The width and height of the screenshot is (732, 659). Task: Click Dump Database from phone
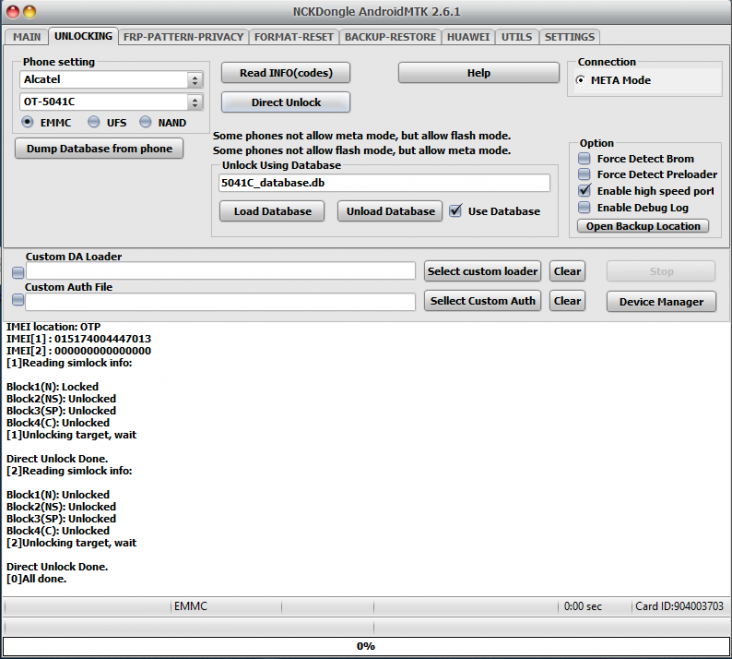coord(99,148)
